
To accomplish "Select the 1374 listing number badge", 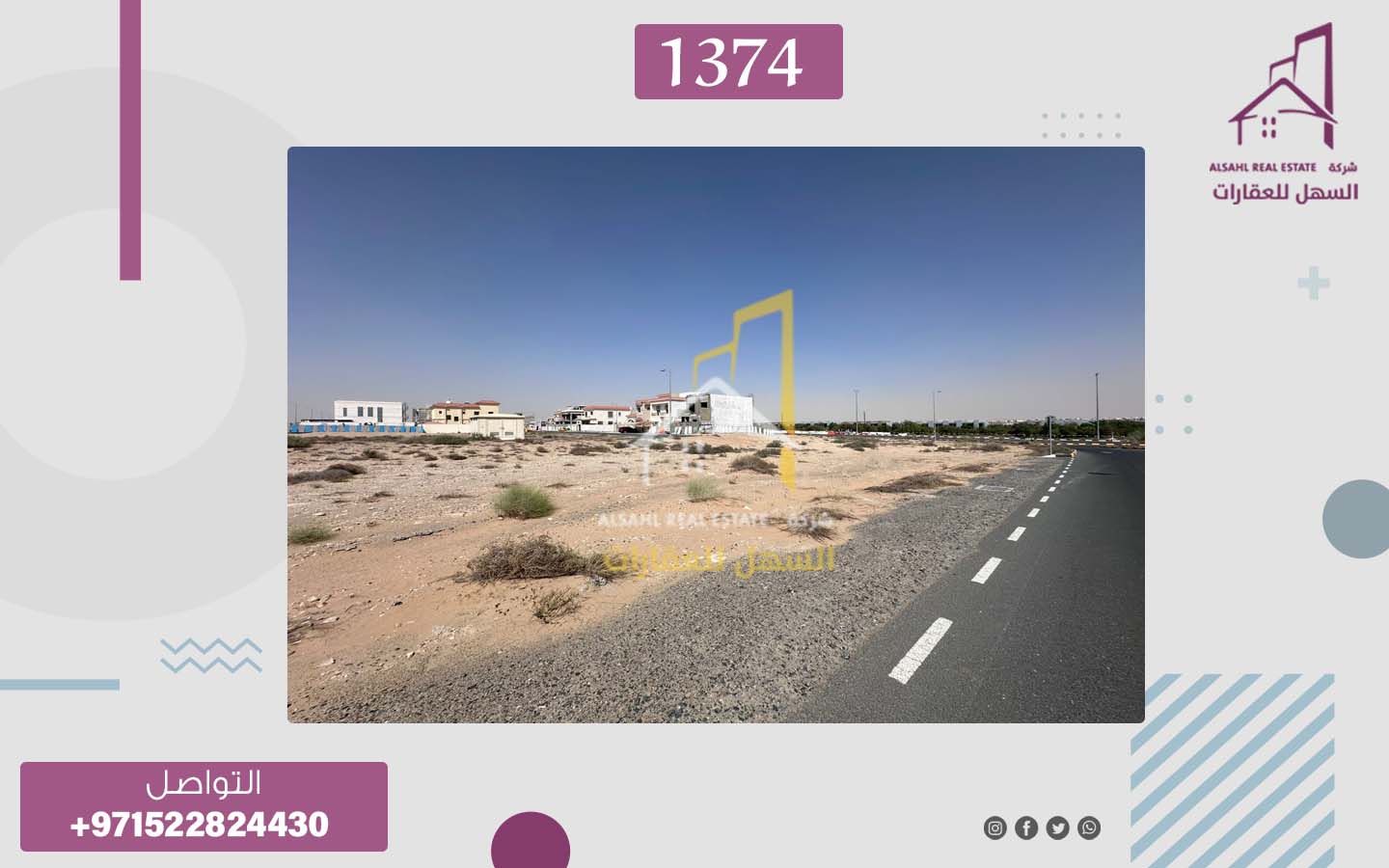I will point(738,62).
